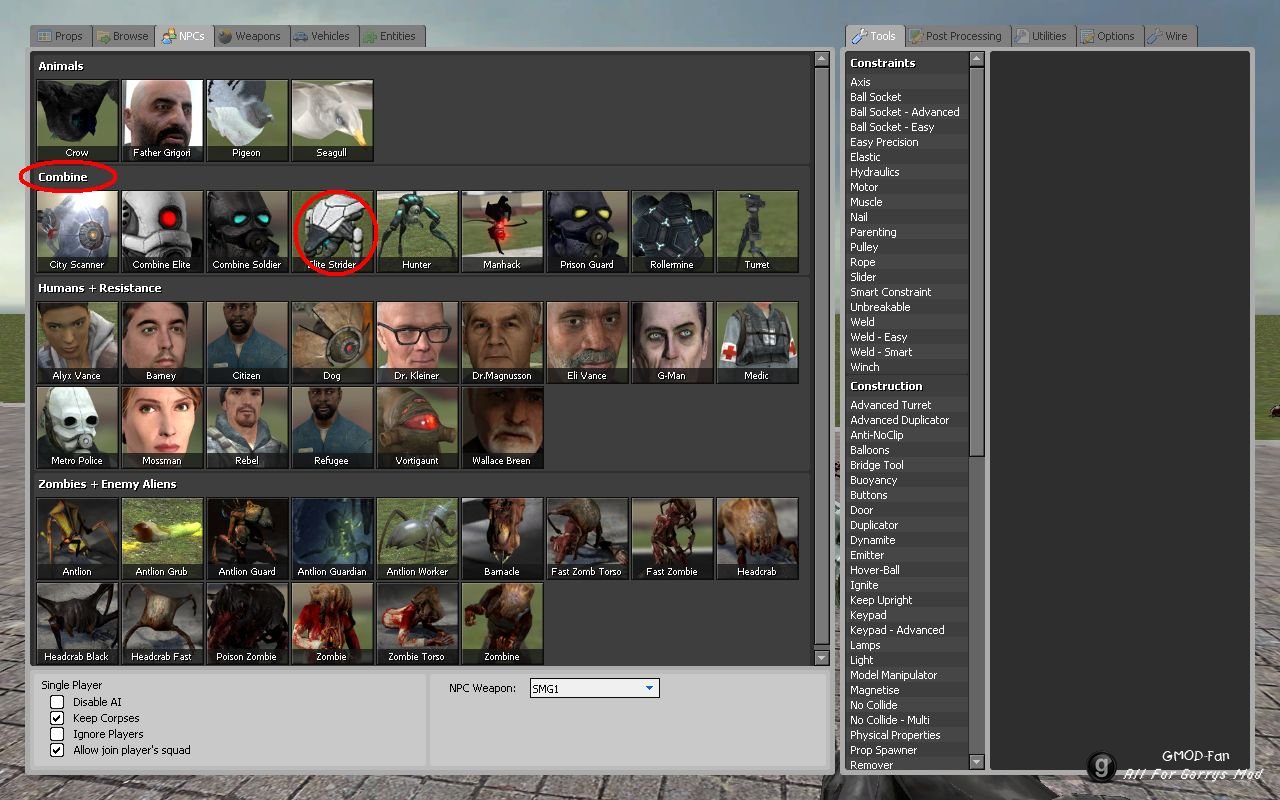This screenshot has width=1280, height=800.
Task: Spawn a Combine Elite
Action: coord(162,231)
